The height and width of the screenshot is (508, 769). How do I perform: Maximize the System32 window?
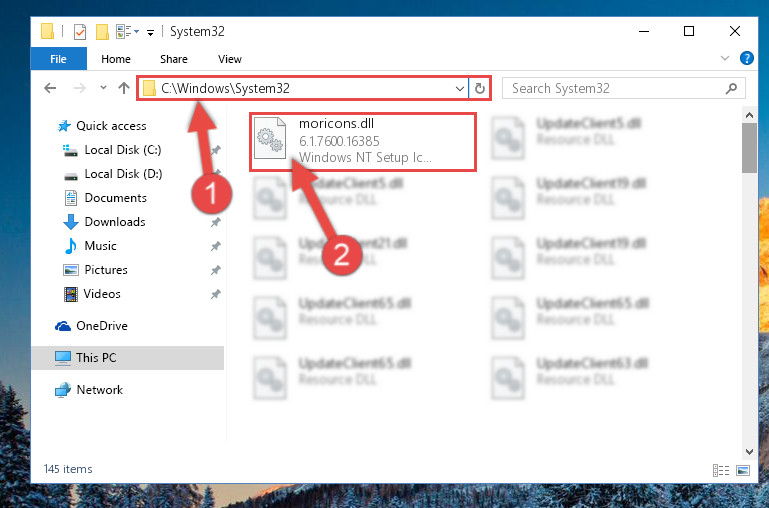click(689, 31)
